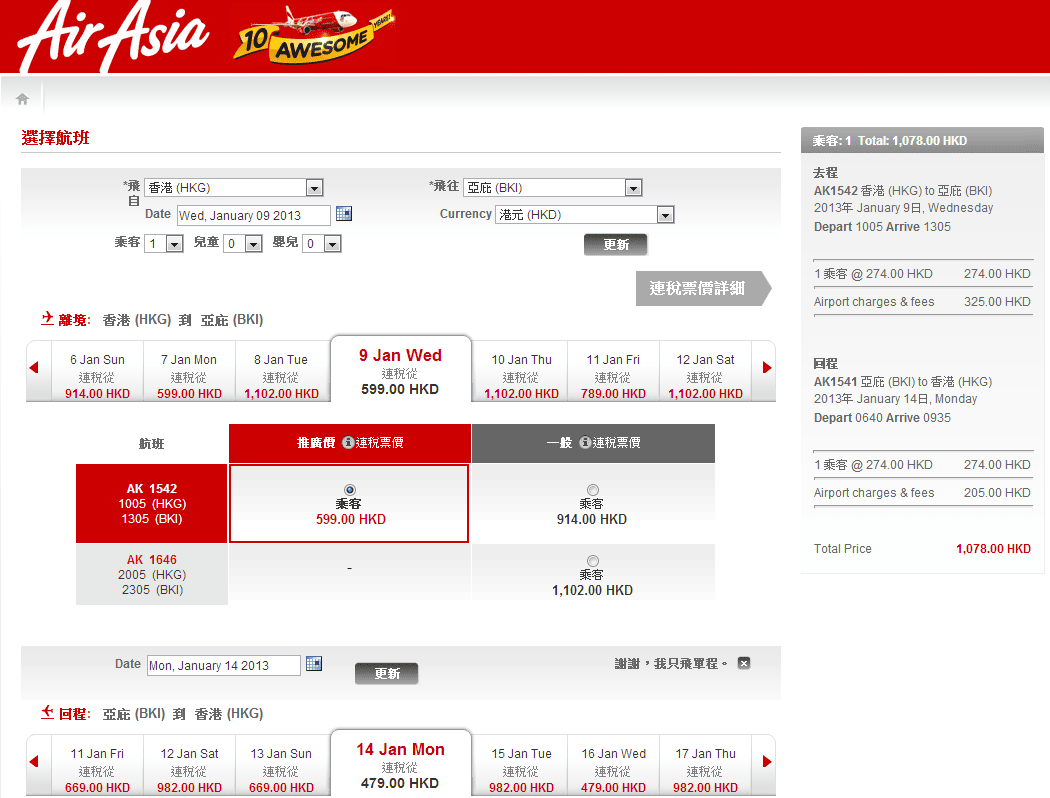Viewport: 1050px width, 798px height.
Task: Click the departure Date input field
Action: pos(253,216)
